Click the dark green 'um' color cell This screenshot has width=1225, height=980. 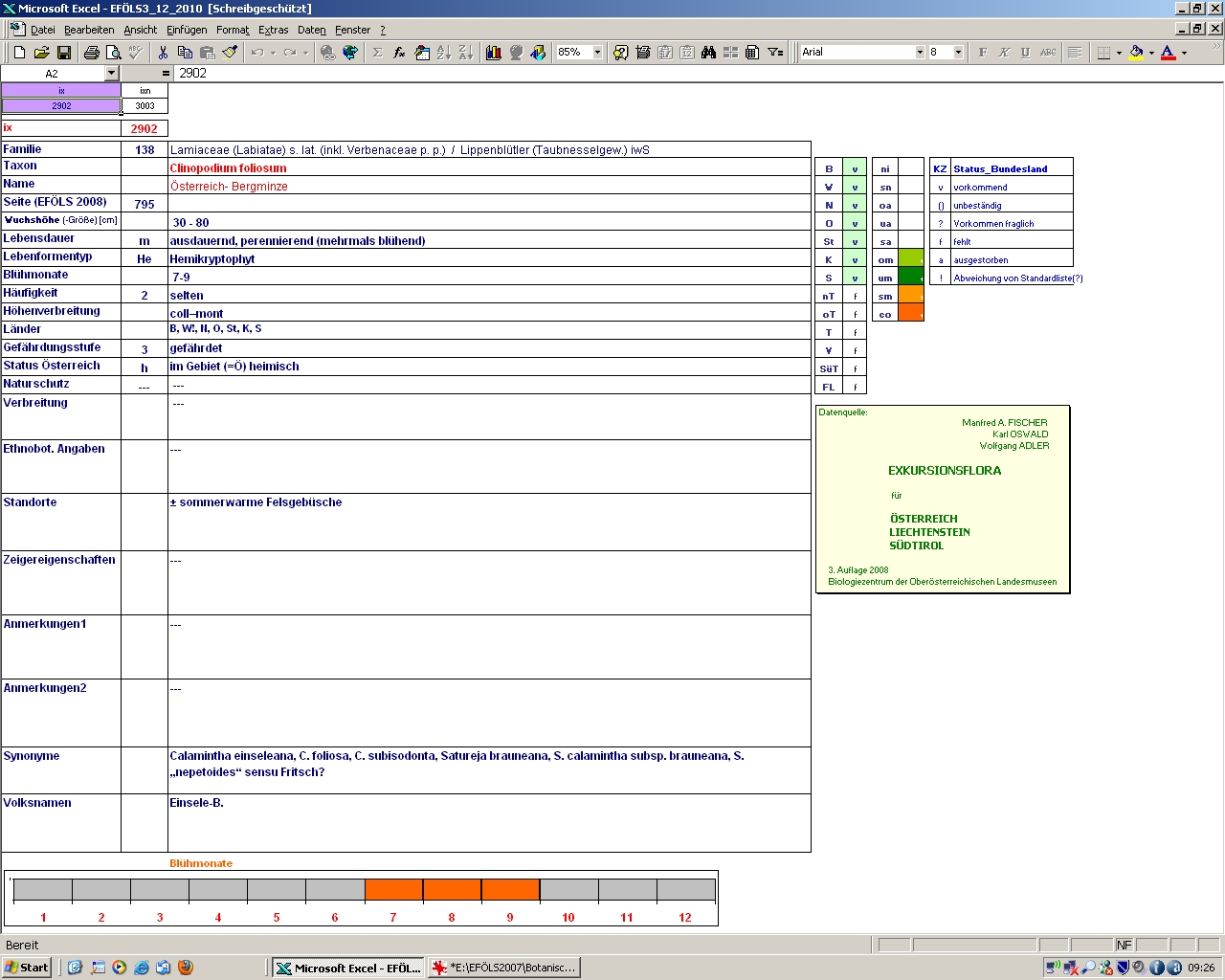[911, 278]
